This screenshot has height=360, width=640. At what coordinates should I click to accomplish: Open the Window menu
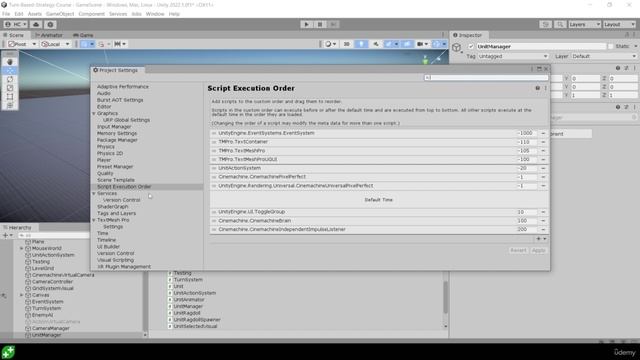(155, 14)
